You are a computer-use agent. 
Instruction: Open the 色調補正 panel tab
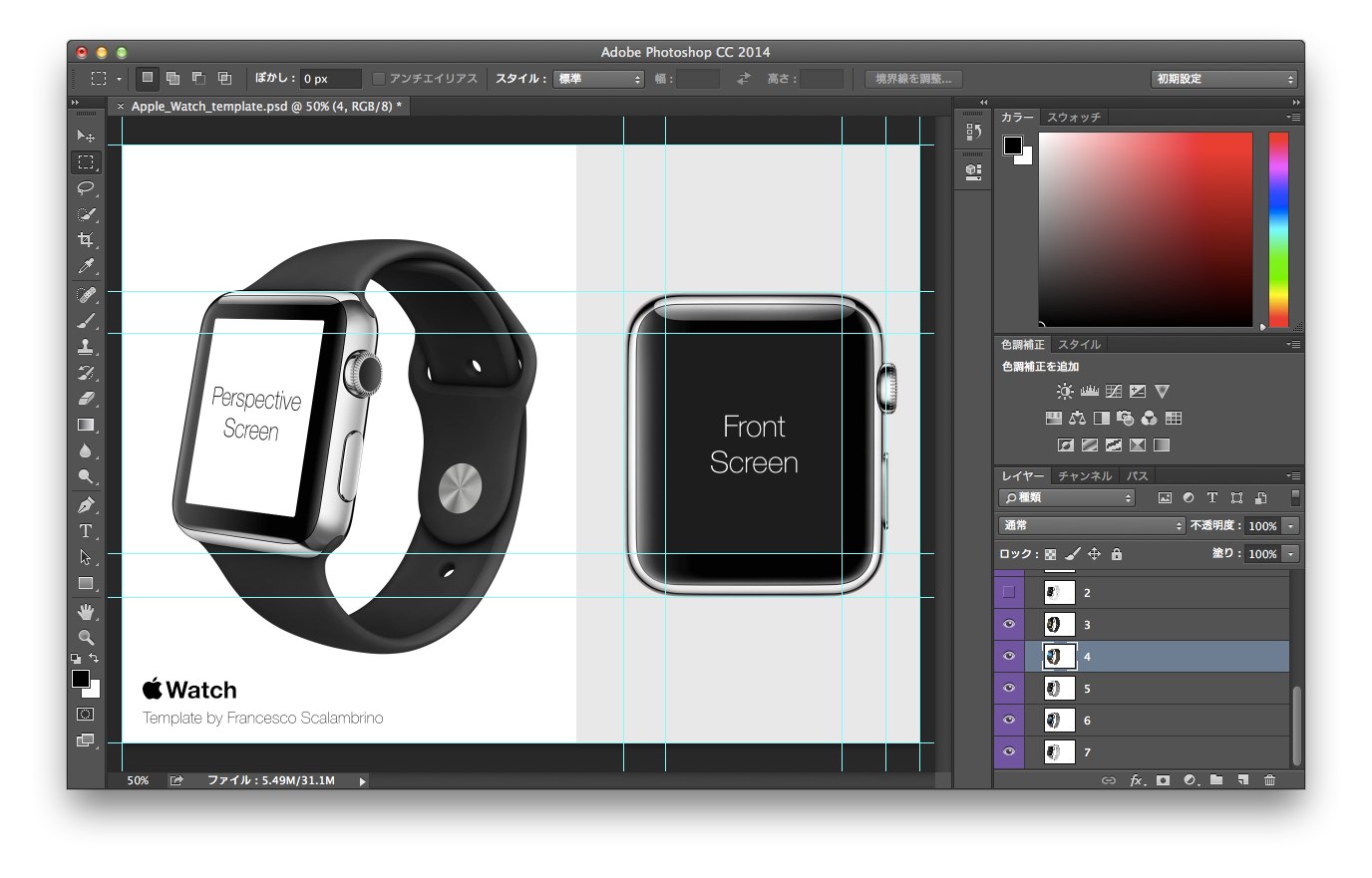[1023, 345]
